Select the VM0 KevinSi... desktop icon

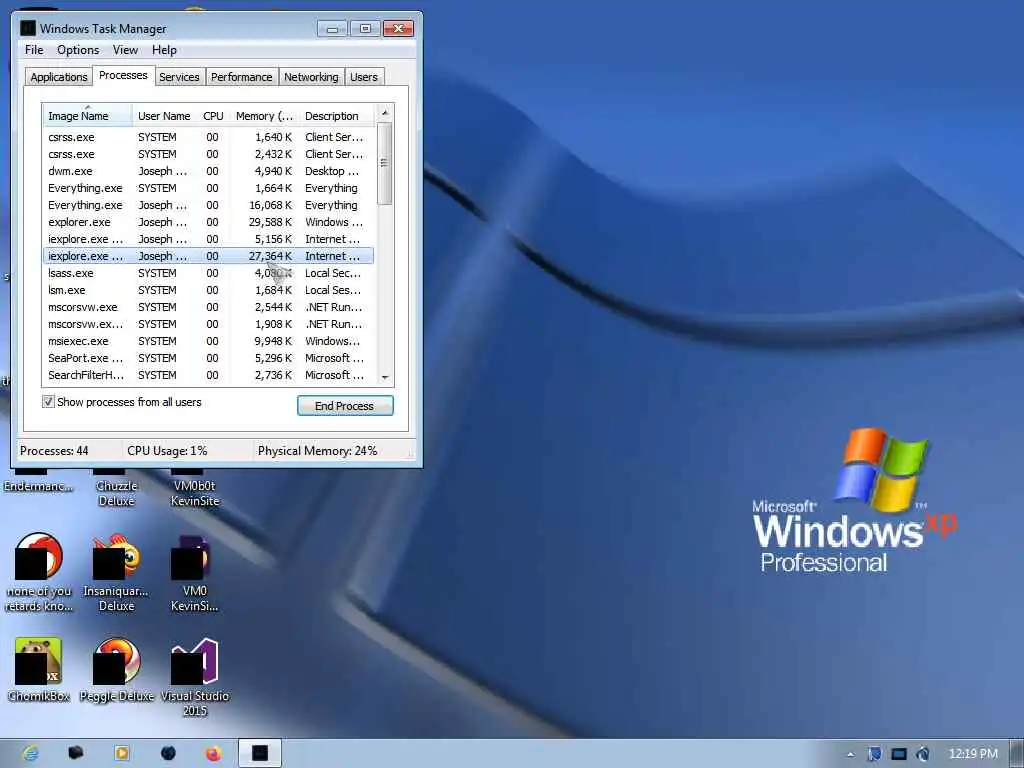(x=195, y=572)
